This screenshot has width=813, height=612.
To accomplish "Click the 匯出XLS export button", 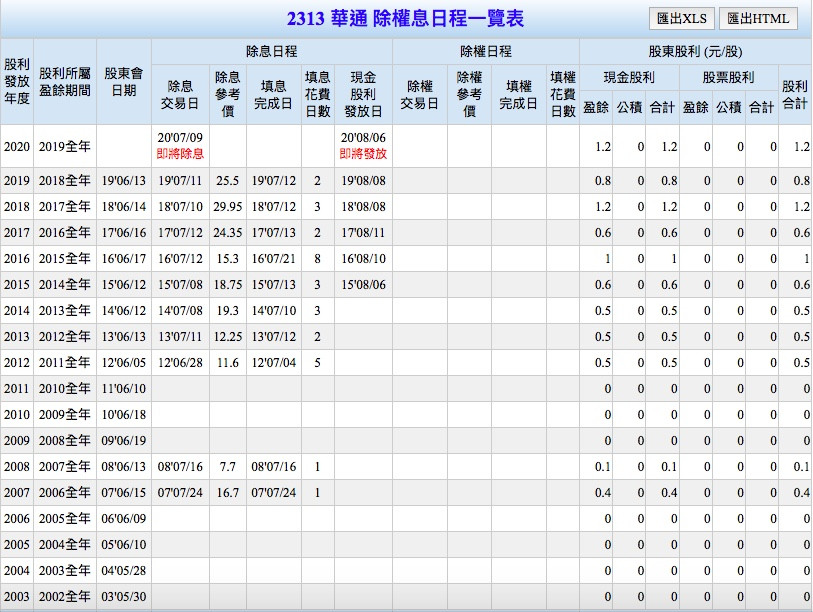I will tap(680, 18).
